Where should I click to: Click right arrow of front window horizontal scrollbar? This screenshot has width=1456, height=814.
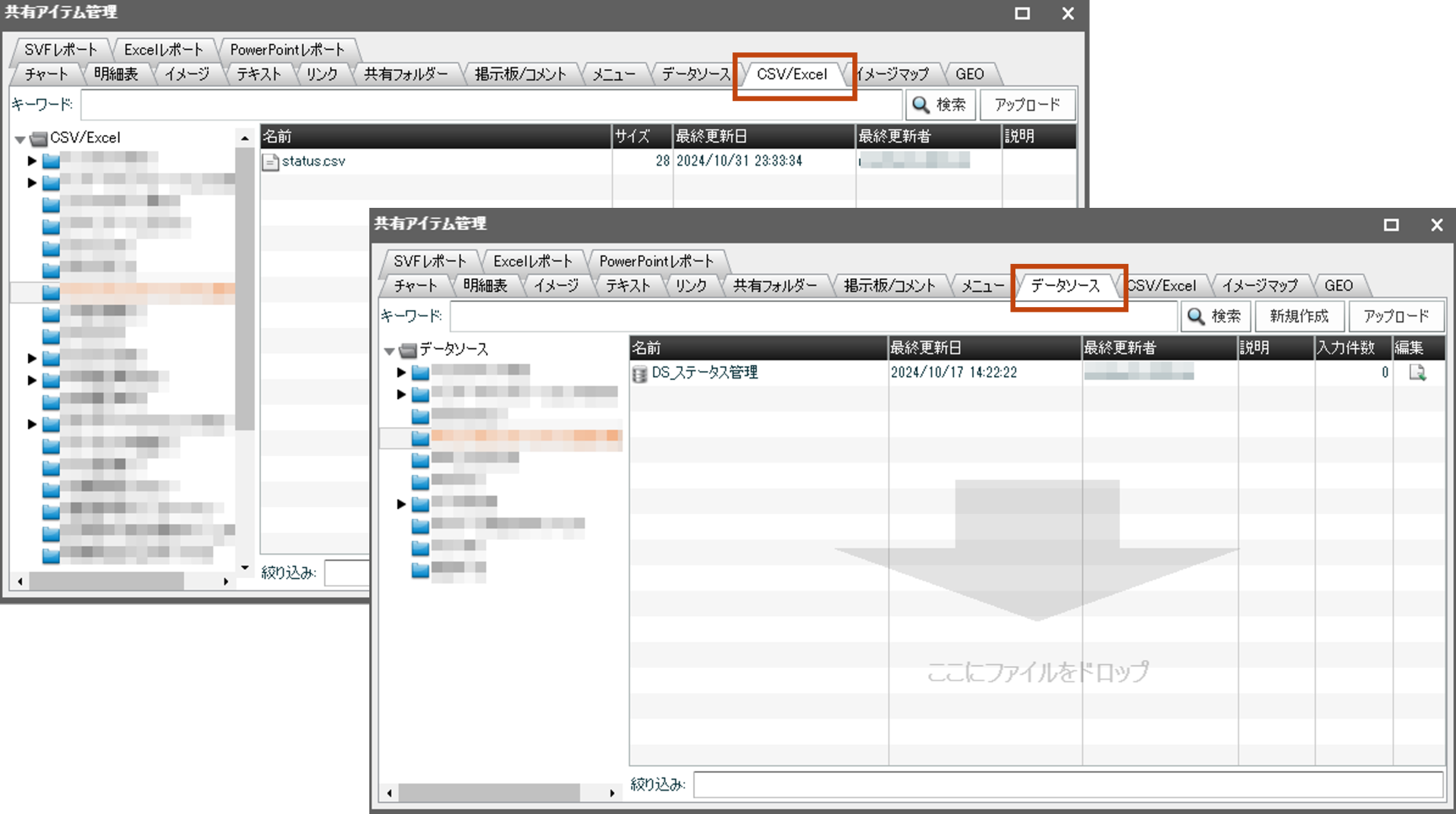point(612,794)
